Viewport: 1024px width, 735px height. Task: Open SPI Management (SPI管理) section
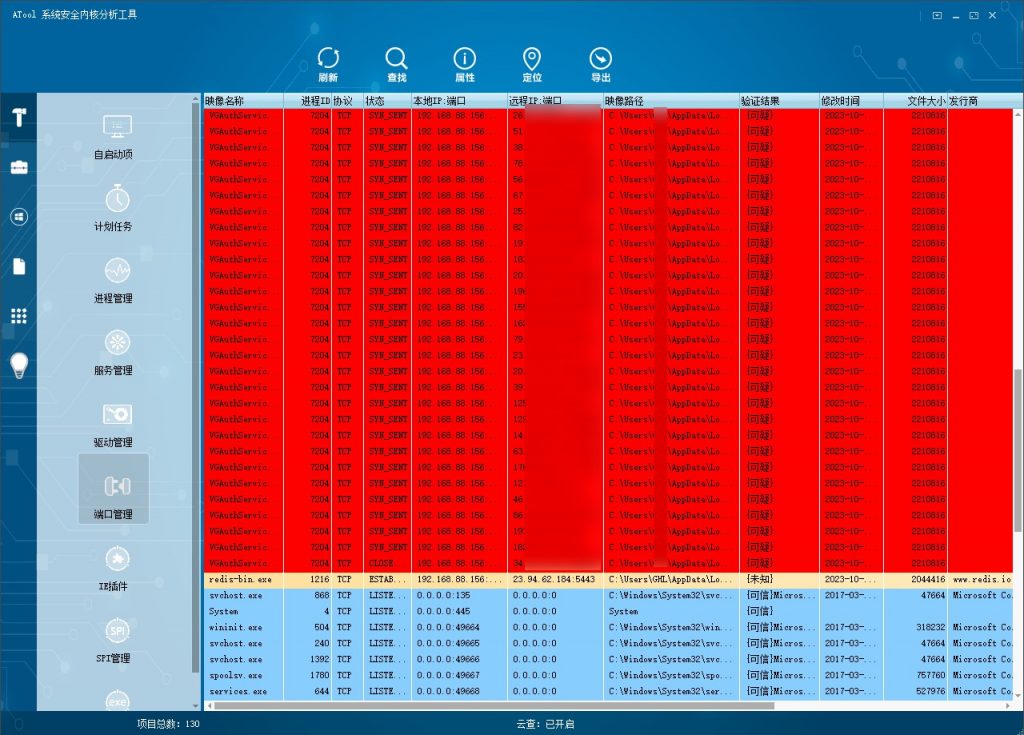(x=114, y=640)
